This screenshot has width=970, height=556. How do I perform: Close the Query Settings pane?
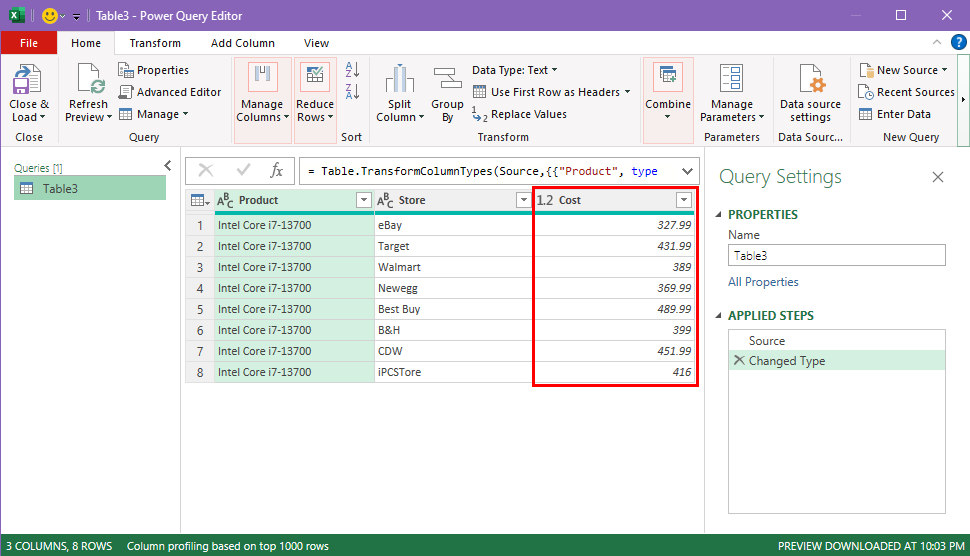pyautogui.click(x=938, y=177)
